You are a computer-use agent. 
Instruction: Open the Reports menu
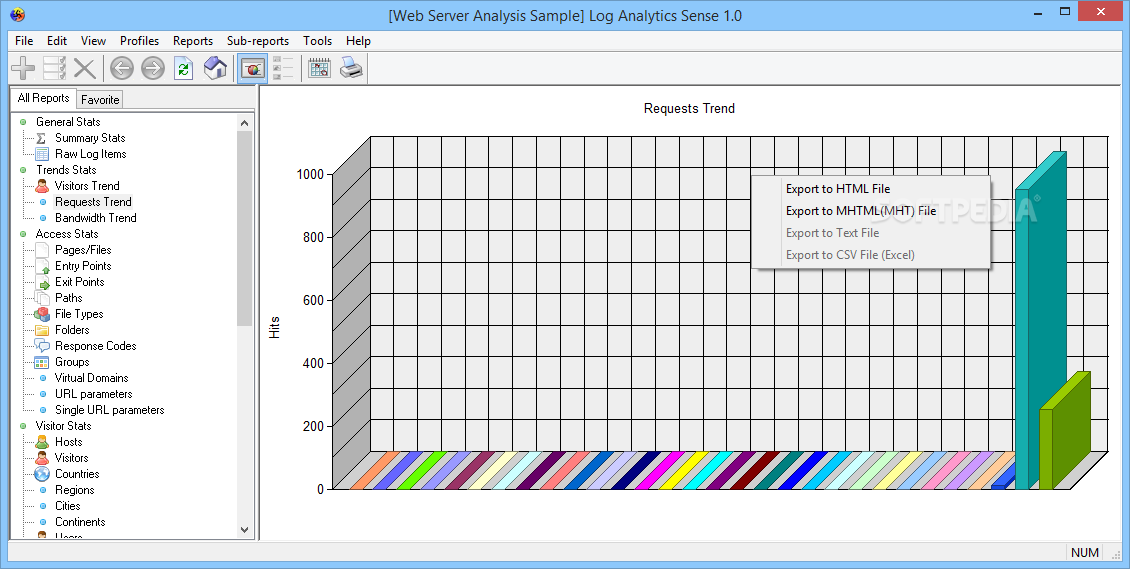click(x=192, y=41)
